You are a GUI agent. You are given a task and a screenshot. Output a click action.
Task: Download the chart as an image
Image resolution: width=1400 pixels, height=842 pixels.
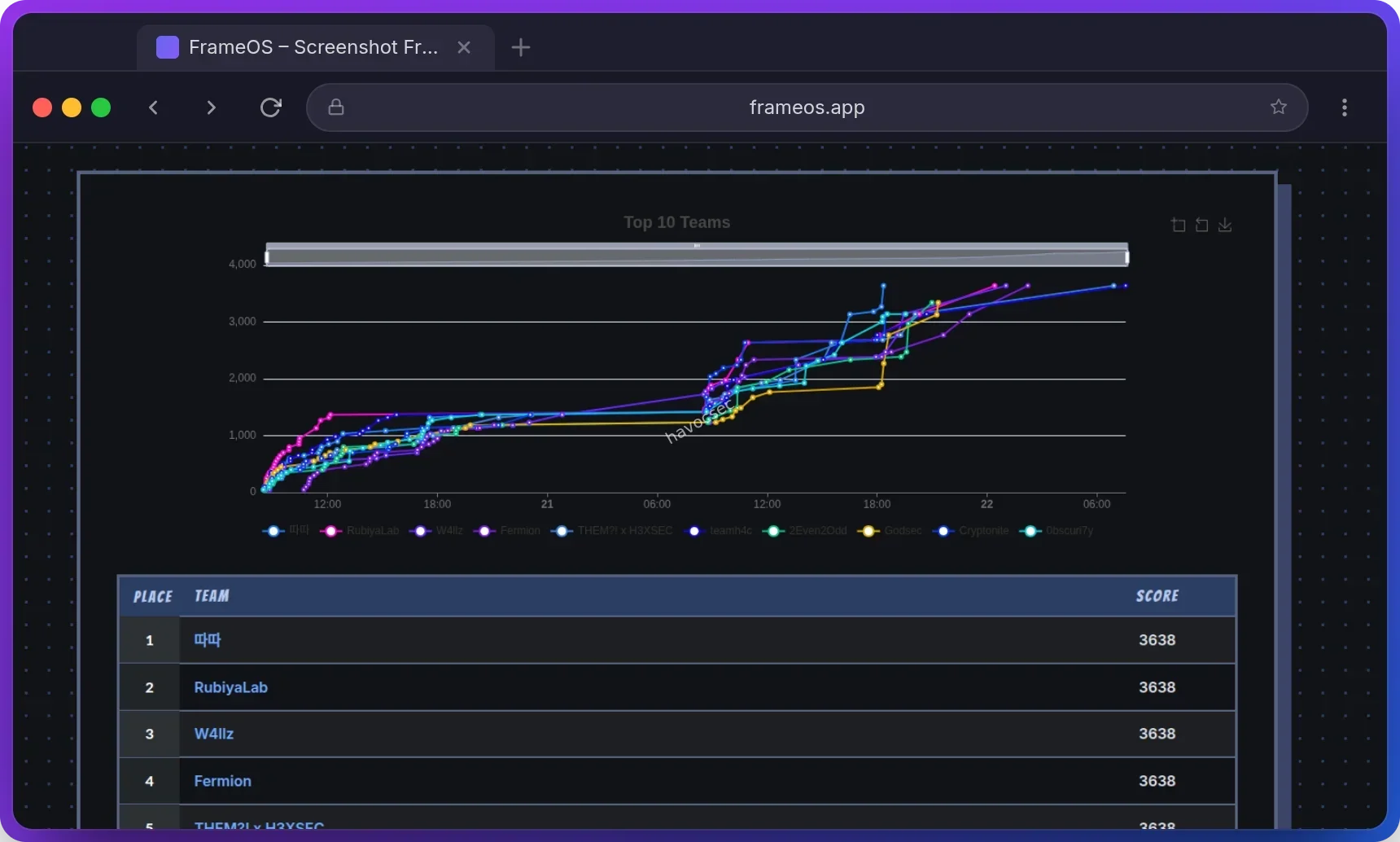coord(1226,225)
